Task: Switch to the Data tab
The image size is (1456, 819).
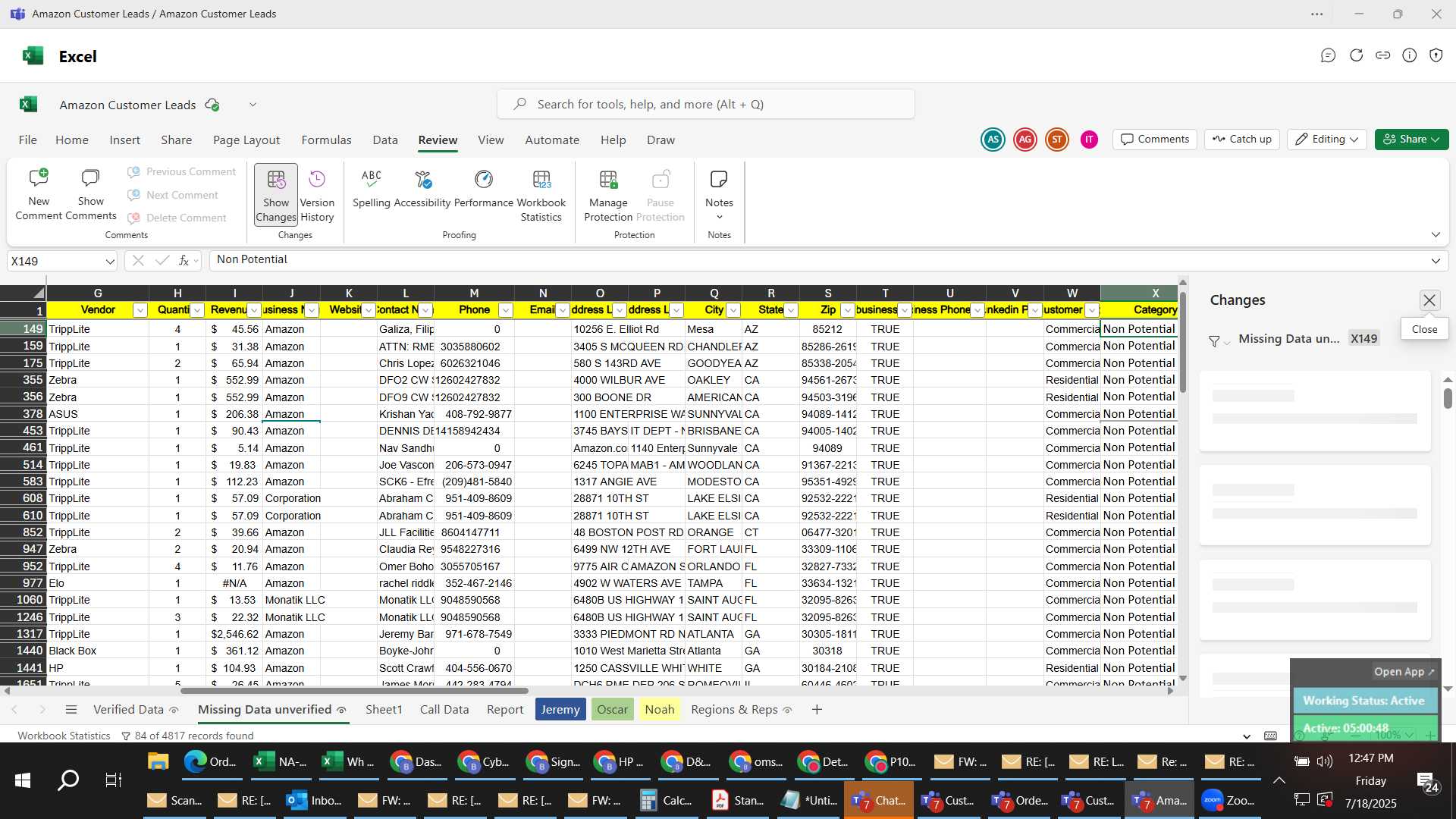Action: 385,140
